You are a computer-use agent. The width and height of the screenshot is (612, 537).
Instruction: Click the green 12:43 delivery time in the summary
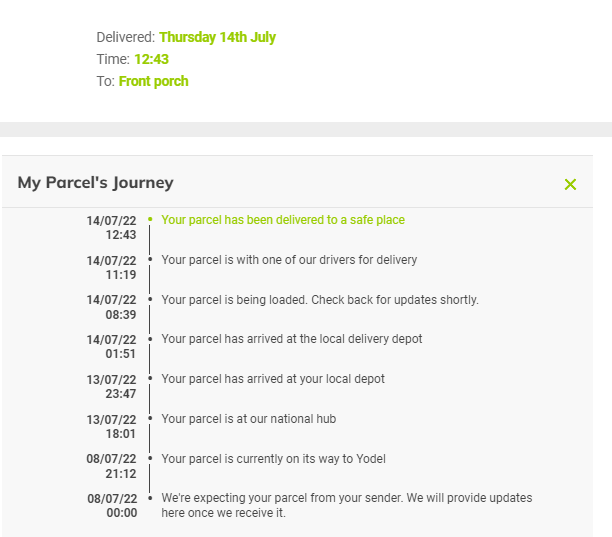(x=151, y=59)
